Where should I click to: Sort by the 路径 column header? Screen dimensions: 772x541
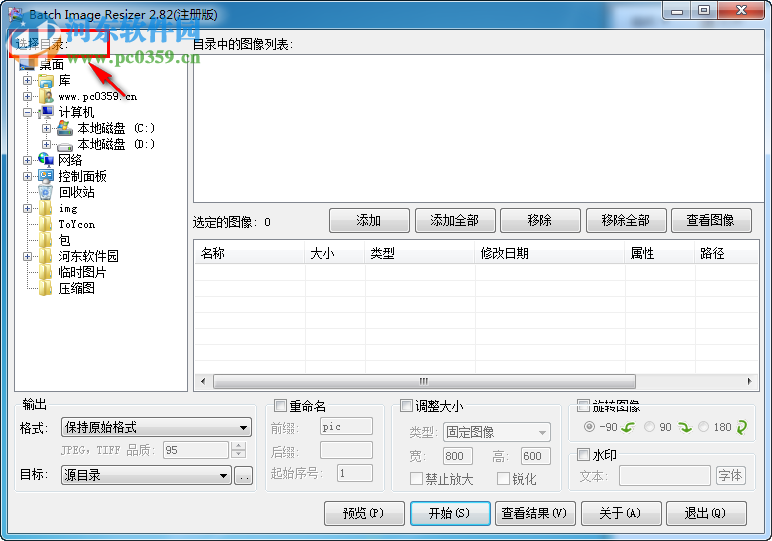pyautogui.click(x=726, y=254)
